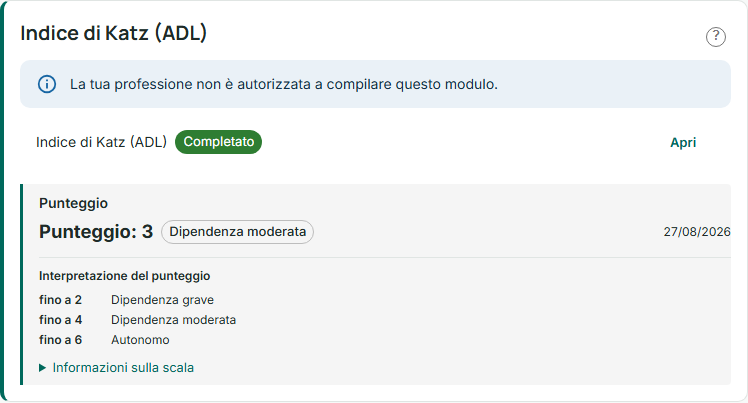This screenshot has height=403, width=748.
Task: Click the Indice di Katz (ADL) heading
Action: (x=114, y=33)
